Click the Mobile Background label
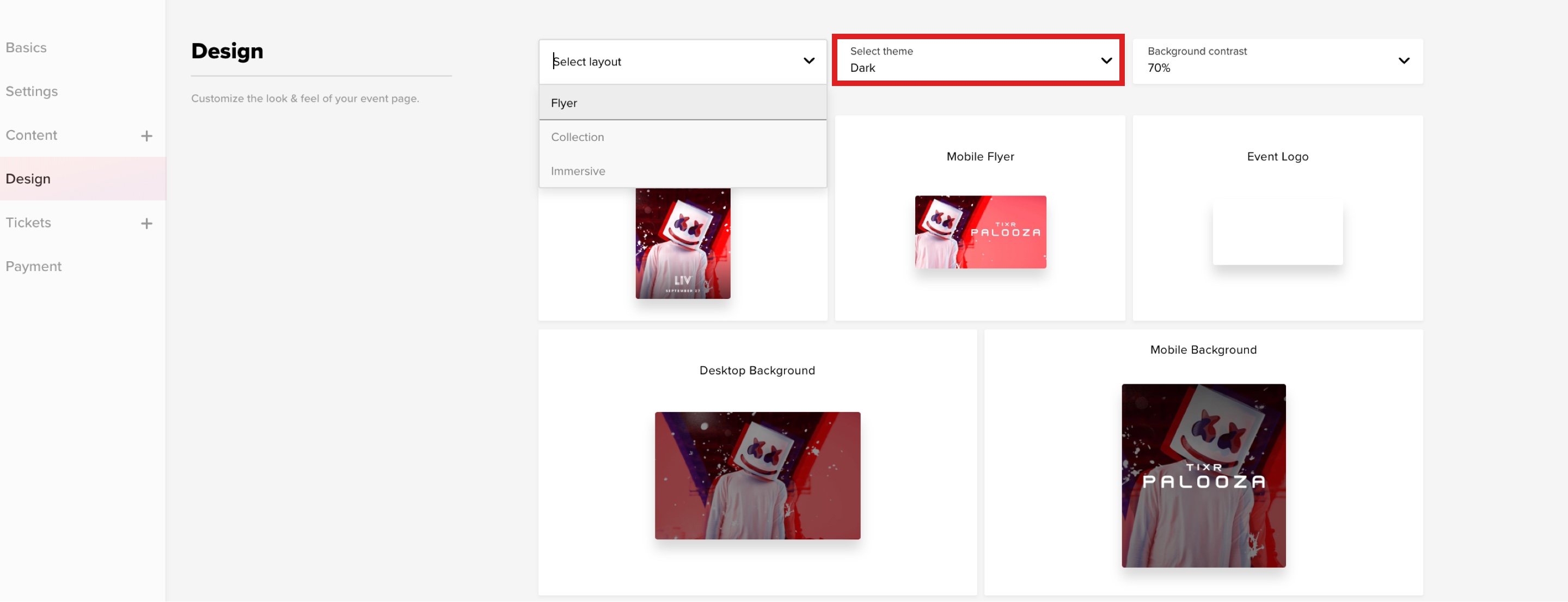Viewport: 1568px width, 602px height. click(1203, 350)
